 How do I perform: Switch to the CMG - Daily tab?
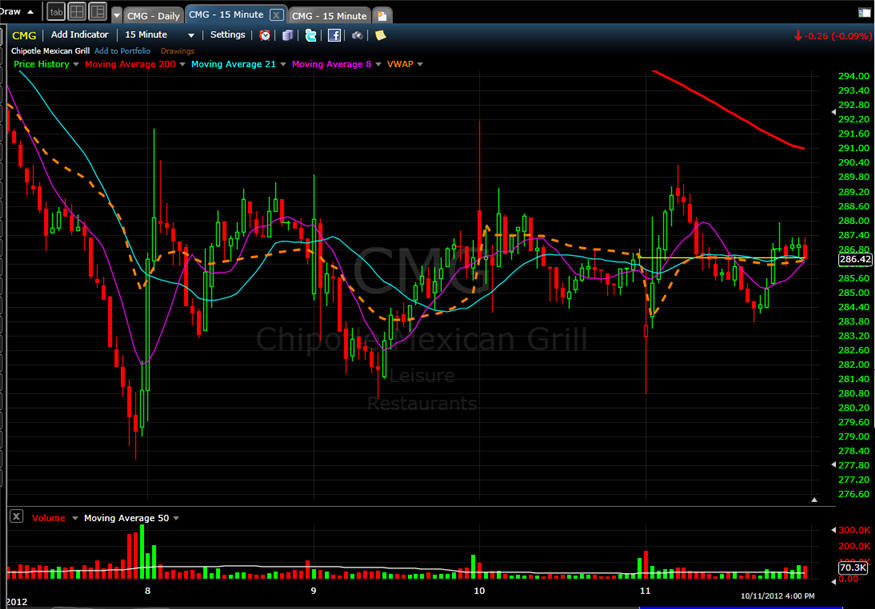(153, 16)
